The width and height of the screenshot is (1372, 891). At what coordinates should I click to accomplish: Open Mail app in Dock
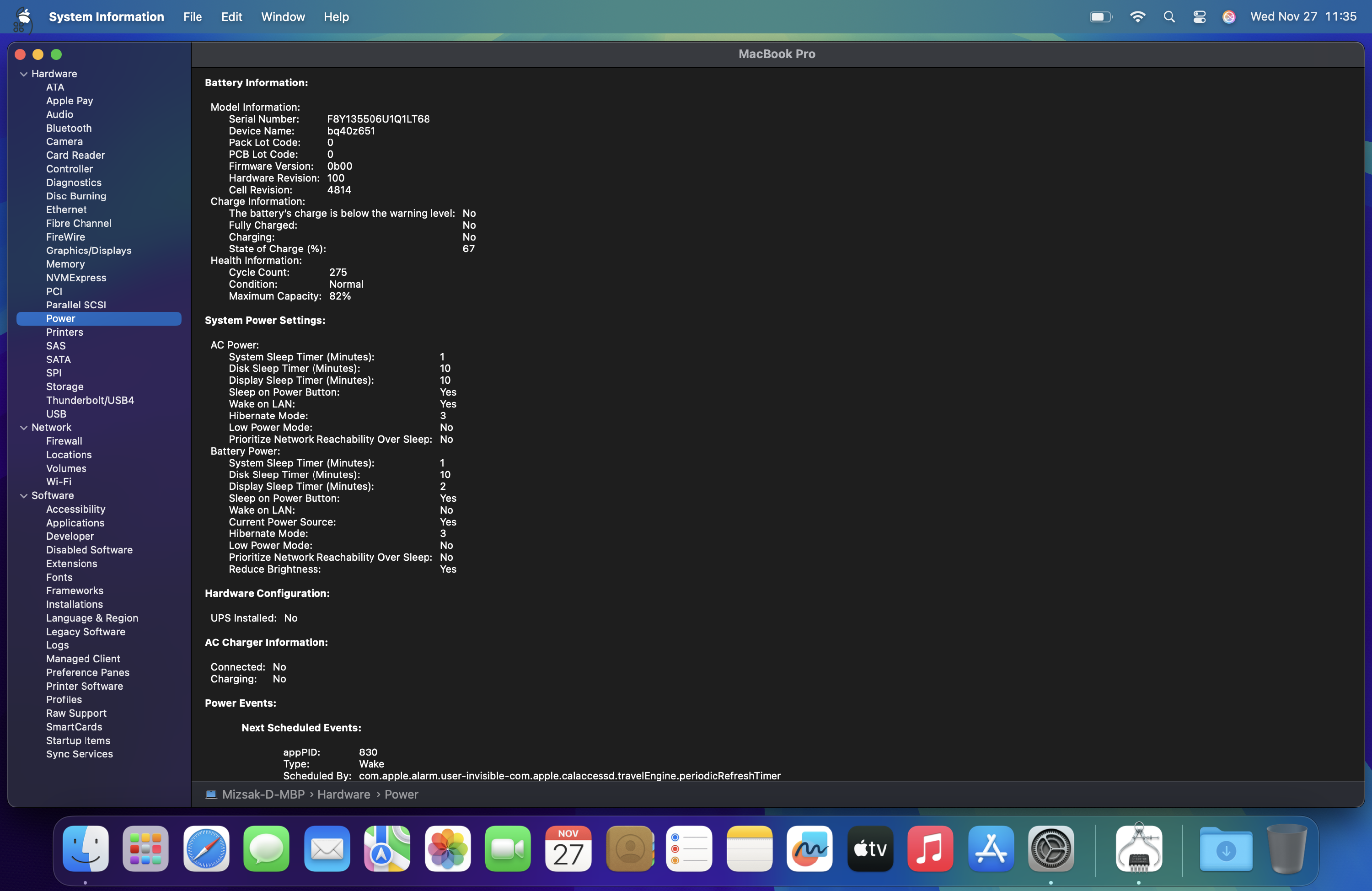point(327,848)
